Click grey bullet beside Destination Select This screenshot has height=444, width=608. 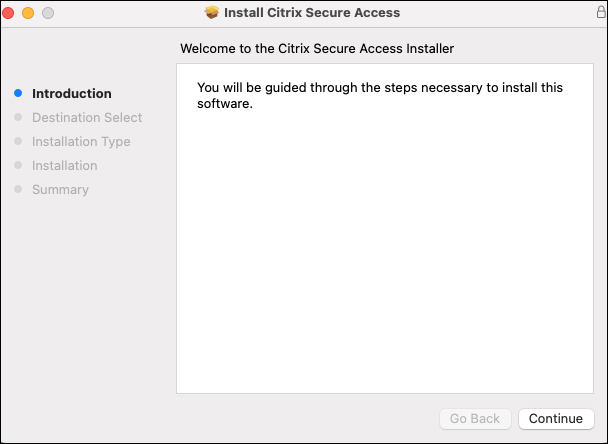(x=18, y=117)
